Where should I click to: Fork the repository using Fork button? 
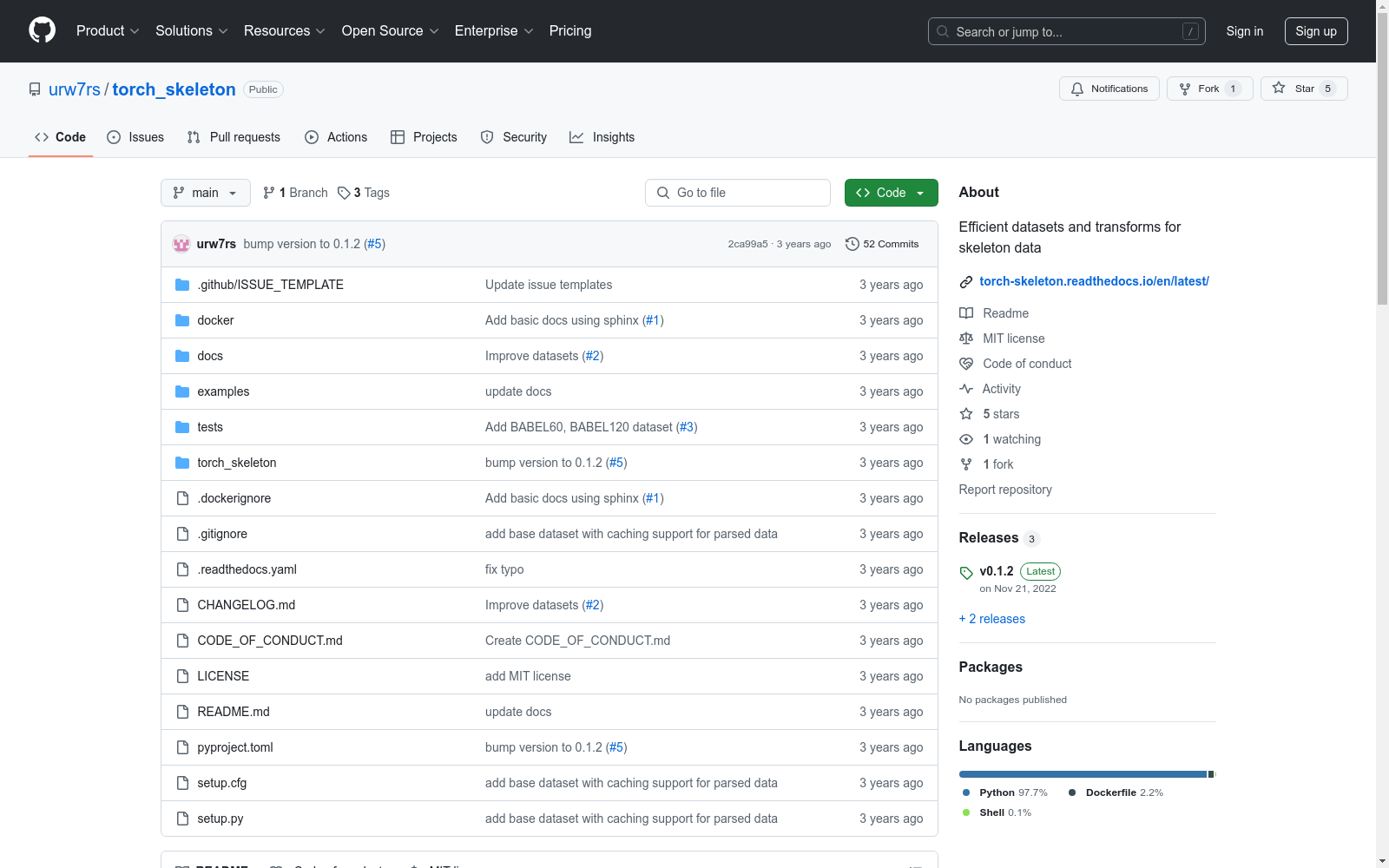[x=1210, y=89]
